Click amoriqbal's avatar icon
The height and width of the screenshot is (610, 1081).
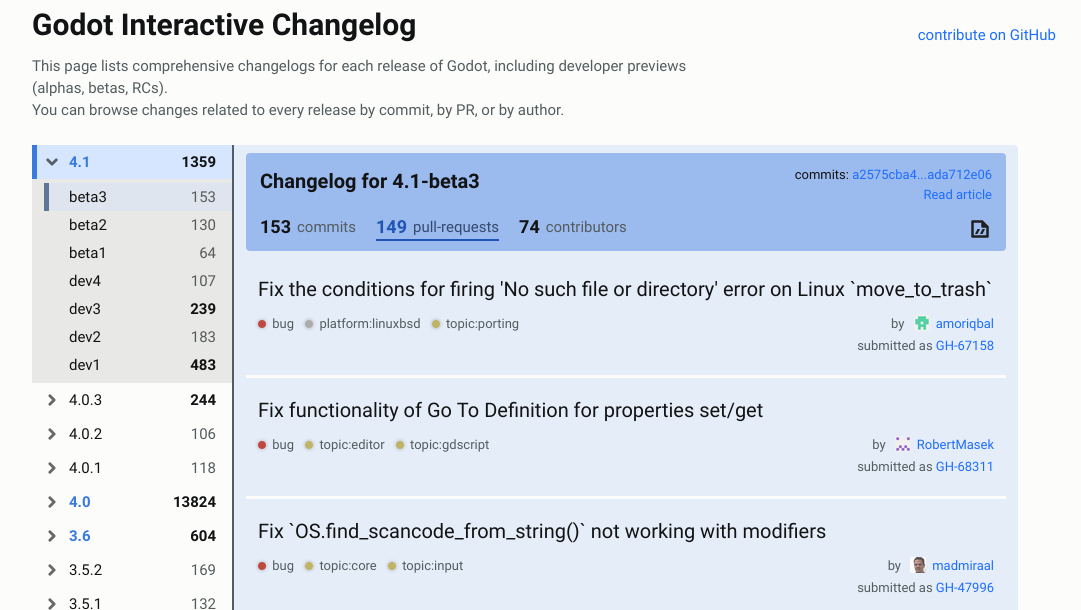click(922, 323)
